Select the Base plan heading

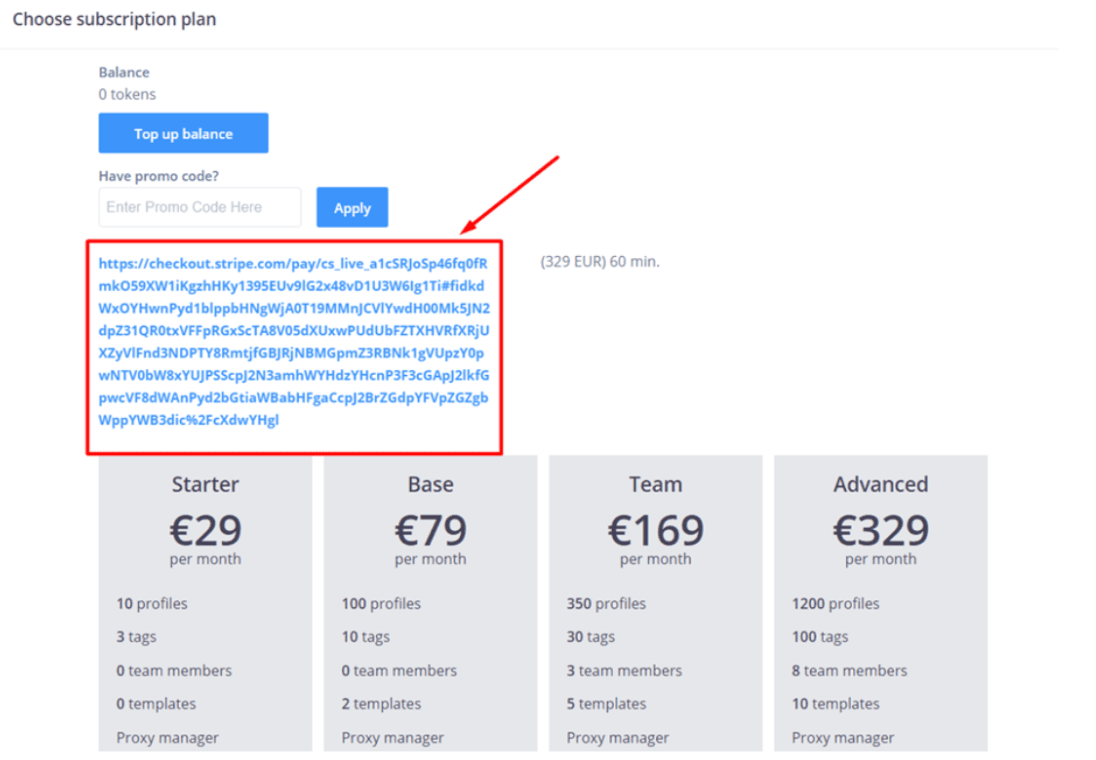tap(430, 484)
